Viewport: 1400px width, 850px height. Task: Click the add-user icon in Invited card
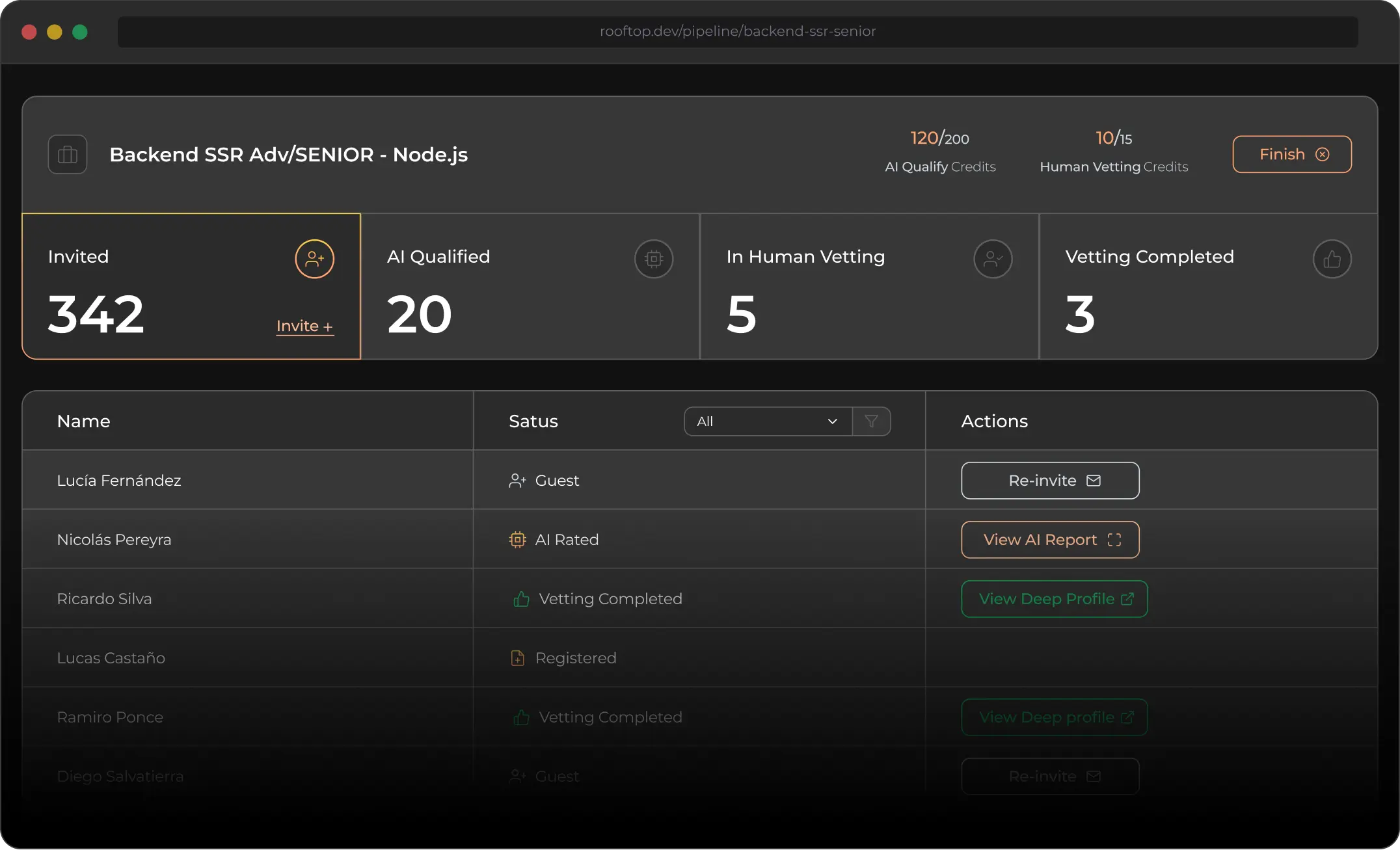point(314,259)
